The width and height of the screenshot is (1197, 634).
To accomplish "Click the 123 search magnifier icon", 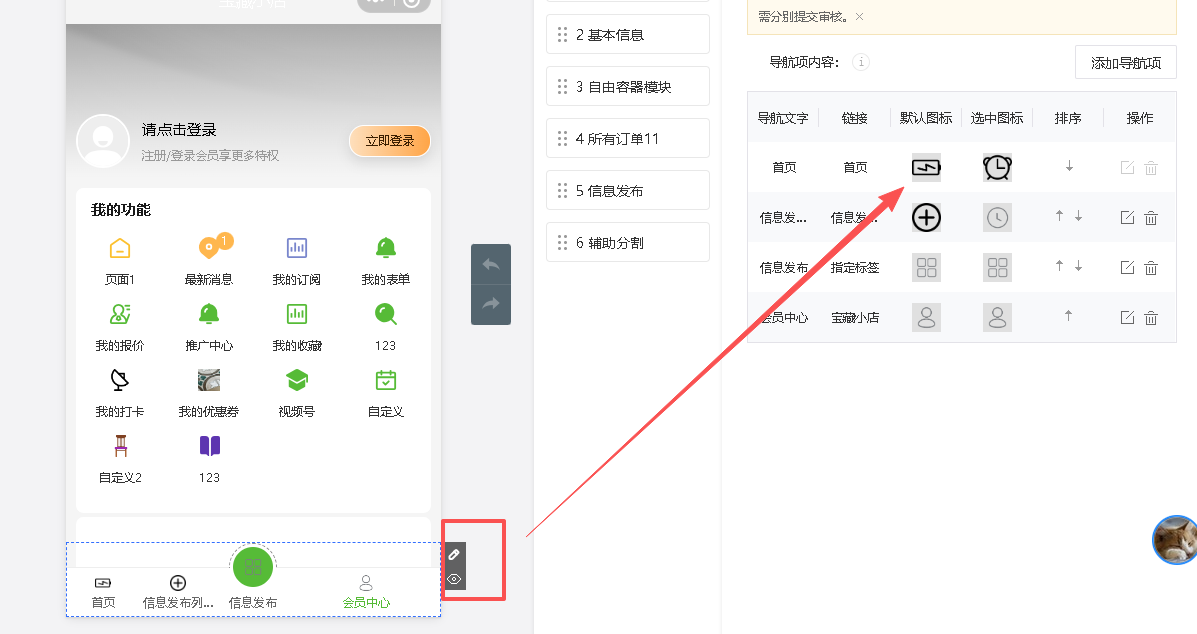I will (x=386, y=314).
